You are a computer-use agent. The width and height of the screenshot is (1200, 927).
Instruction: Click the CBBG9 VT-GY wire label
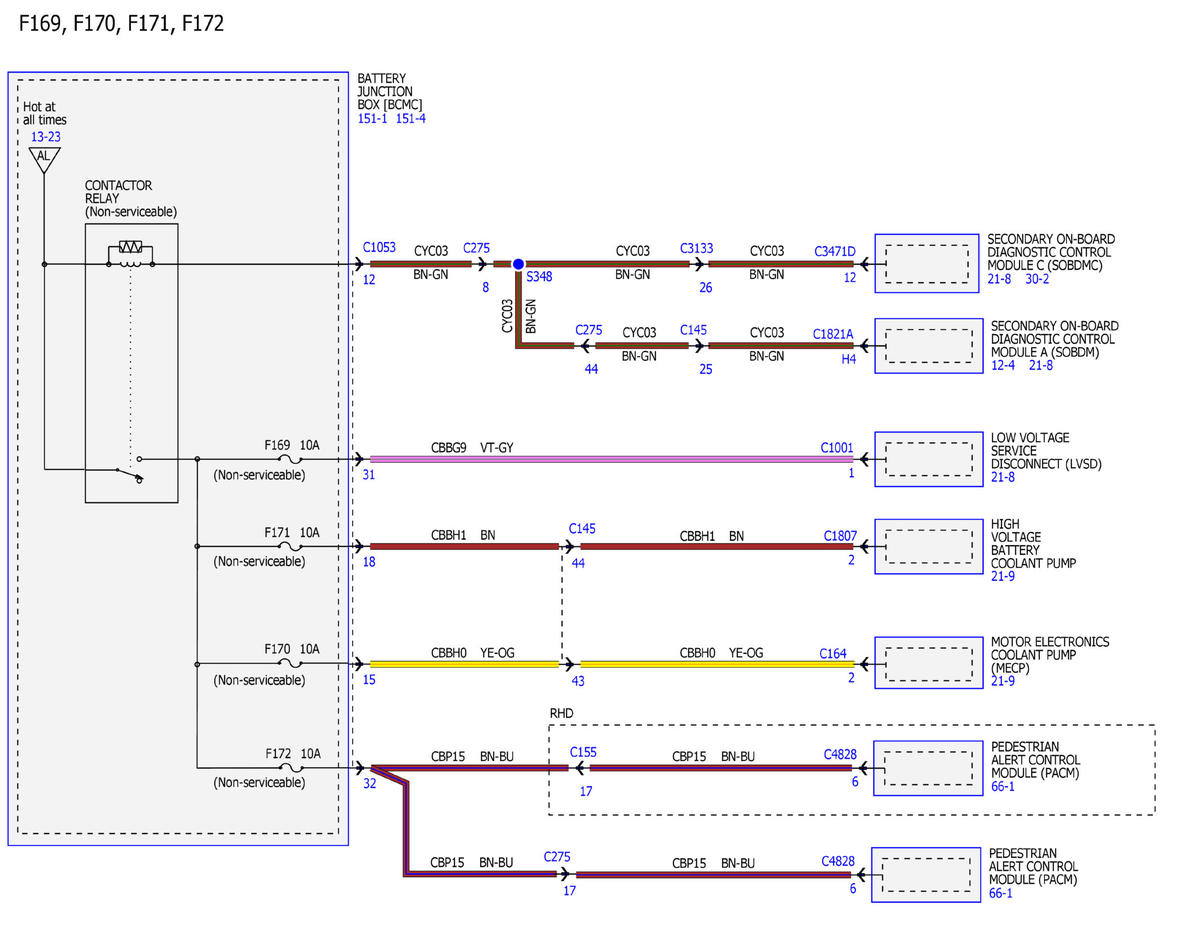tap(472, 448)
